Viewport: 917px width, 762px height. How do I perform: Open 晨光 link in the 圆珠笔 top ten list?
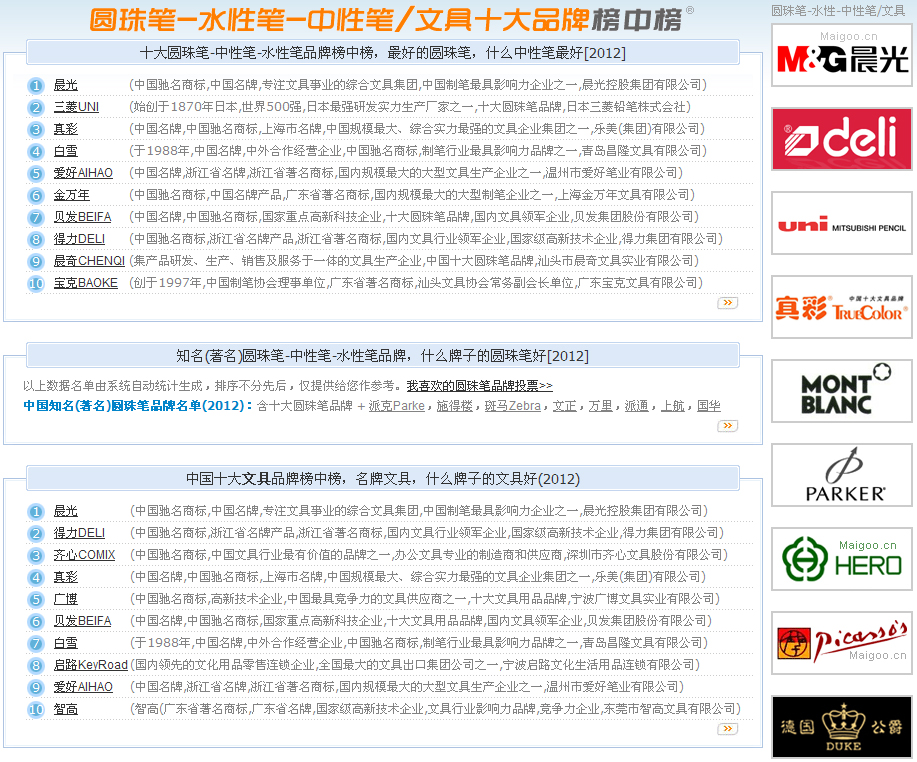(66, 85)
